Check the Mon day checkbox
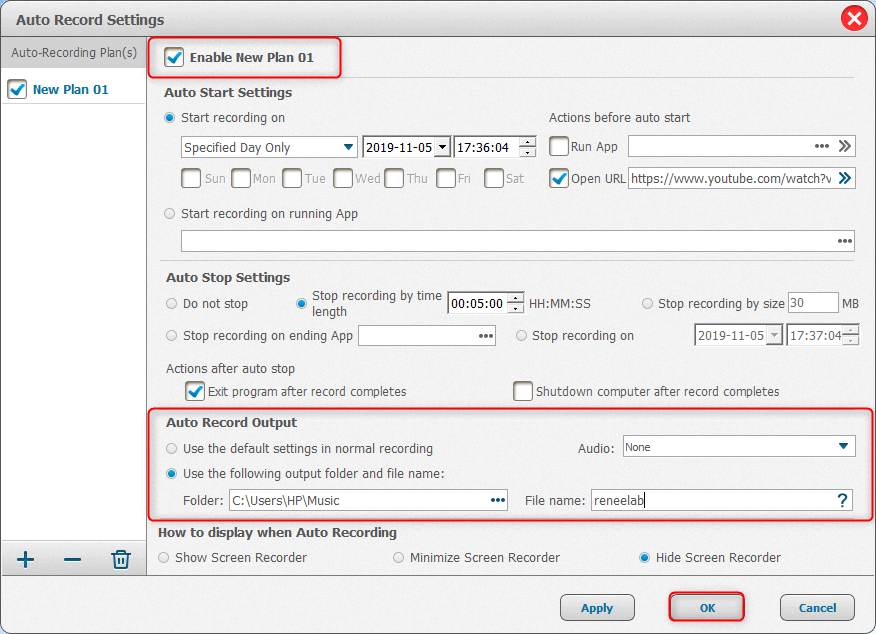The width and height of the screenshot is (876, 634). 241,179
